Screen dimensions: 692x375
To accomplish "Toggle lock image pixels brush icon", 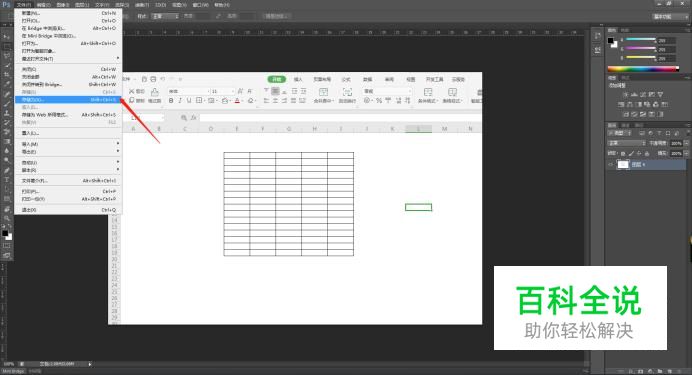I will pos(631,153).
